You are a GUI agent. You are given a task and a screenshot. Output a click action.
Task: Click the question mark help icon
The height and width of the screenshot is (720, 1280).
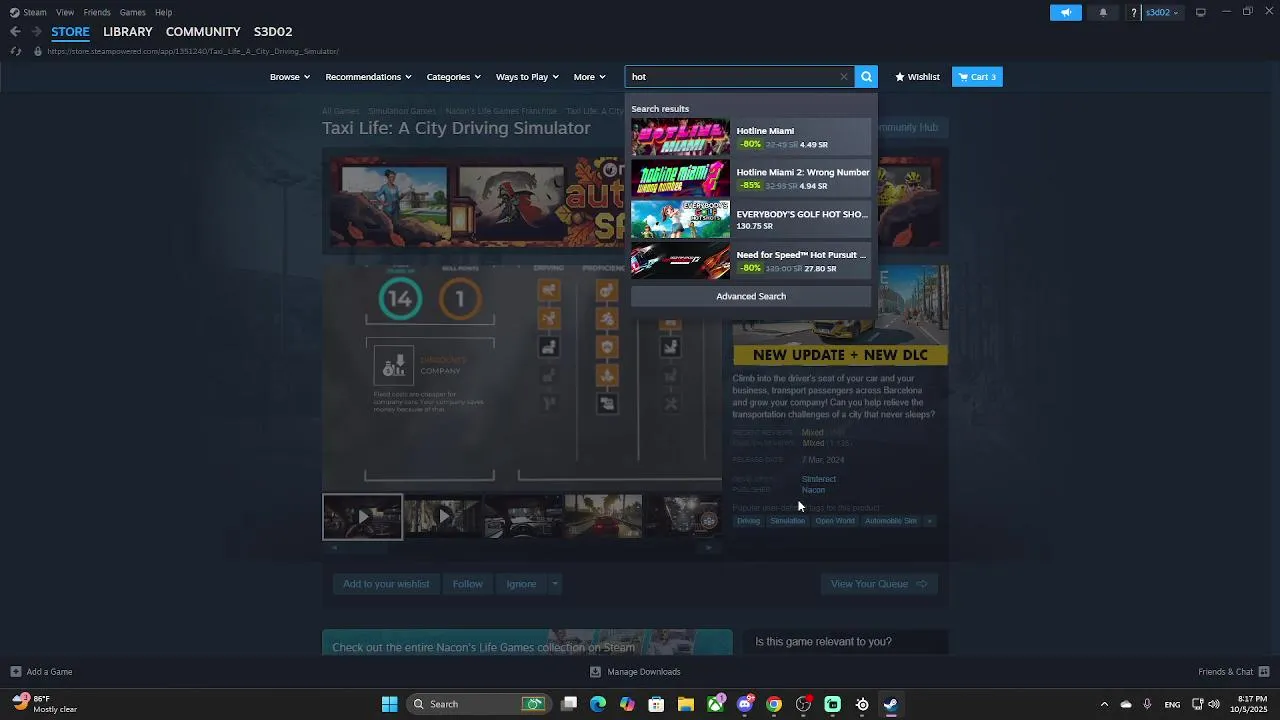click(x=1134, y=12)
